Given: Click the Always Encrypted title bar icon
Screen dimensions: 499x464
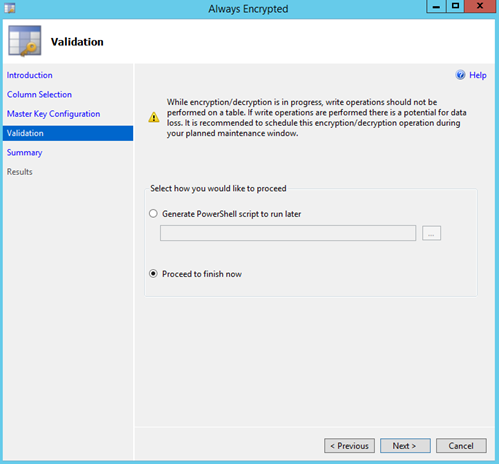Looking at the screenshot, I should coord(10,8).
